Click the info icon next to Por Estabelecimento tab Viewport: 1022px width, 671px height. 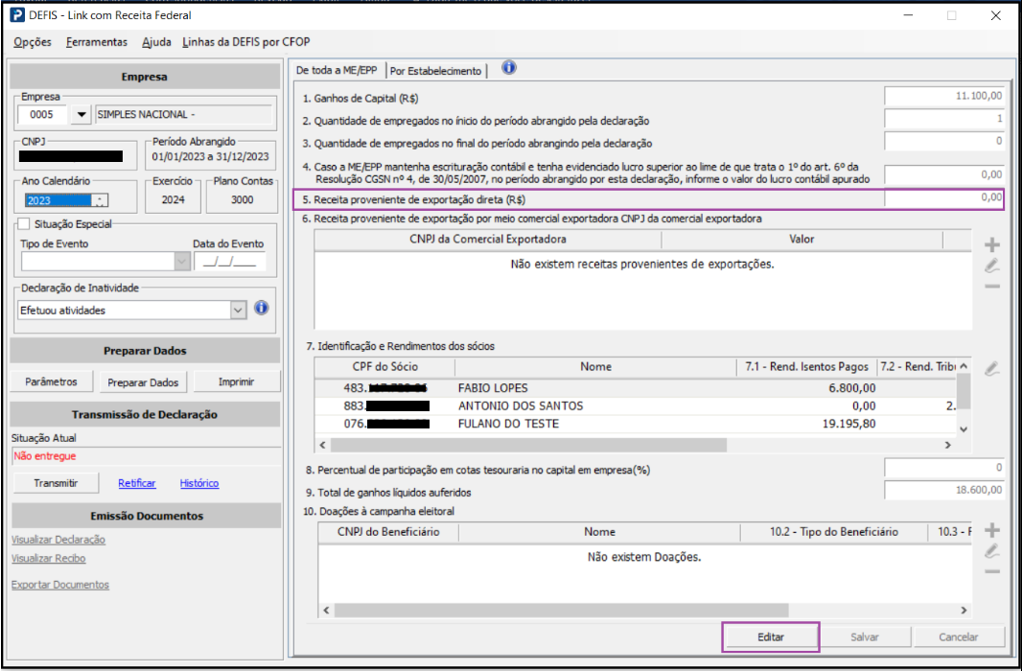[x=509, y=68]
